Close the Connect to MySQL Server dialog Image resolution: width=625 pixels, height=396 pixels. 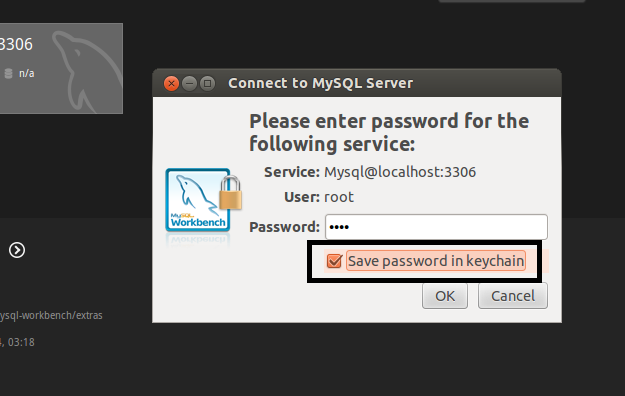click(171, 83)
